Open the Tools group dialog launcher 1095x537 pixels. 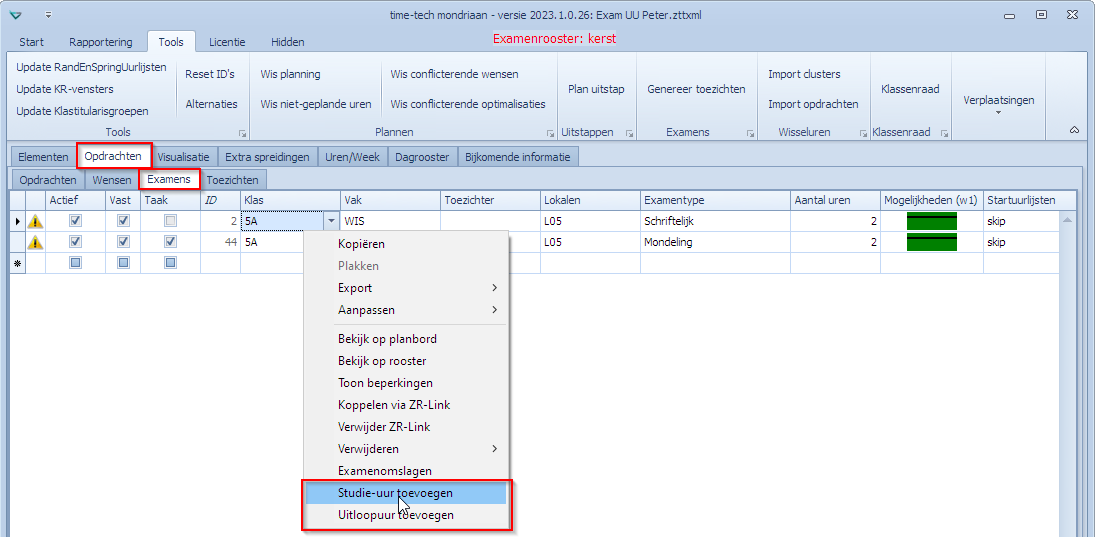click(242, 133)
